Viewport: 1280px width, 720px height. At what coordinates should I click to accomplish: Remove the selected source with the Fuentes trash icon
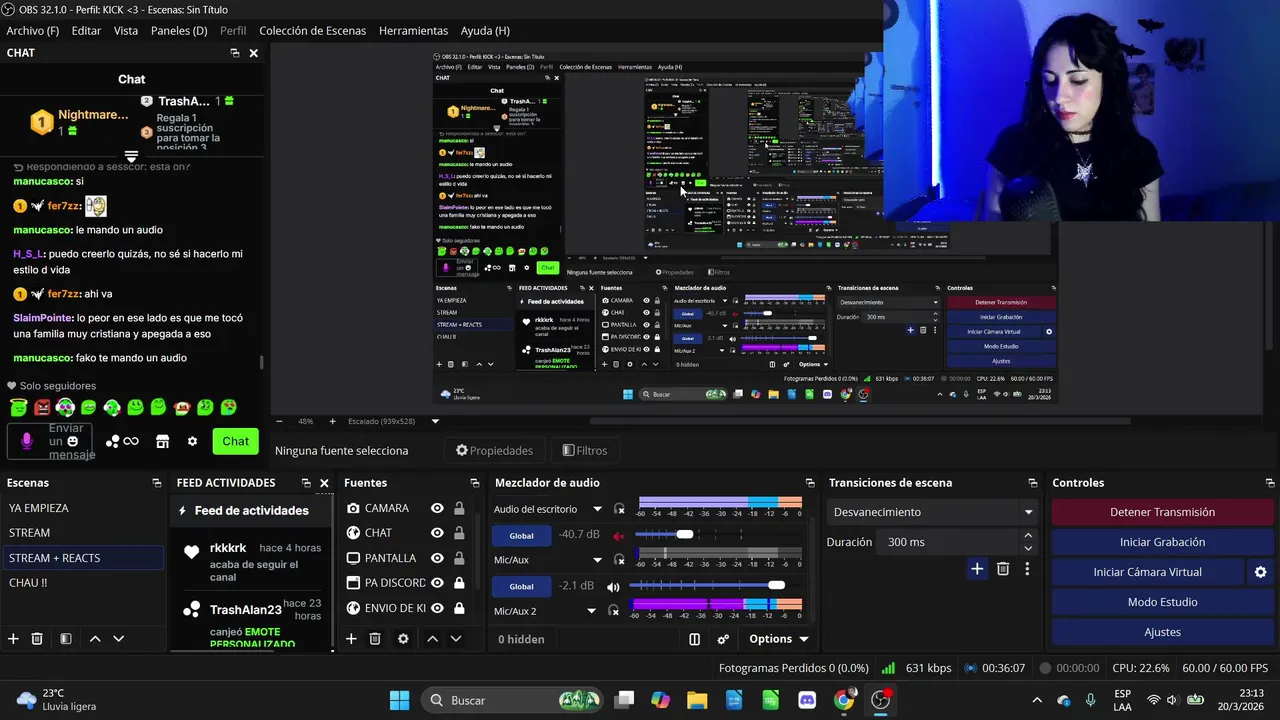pos(375,638)
